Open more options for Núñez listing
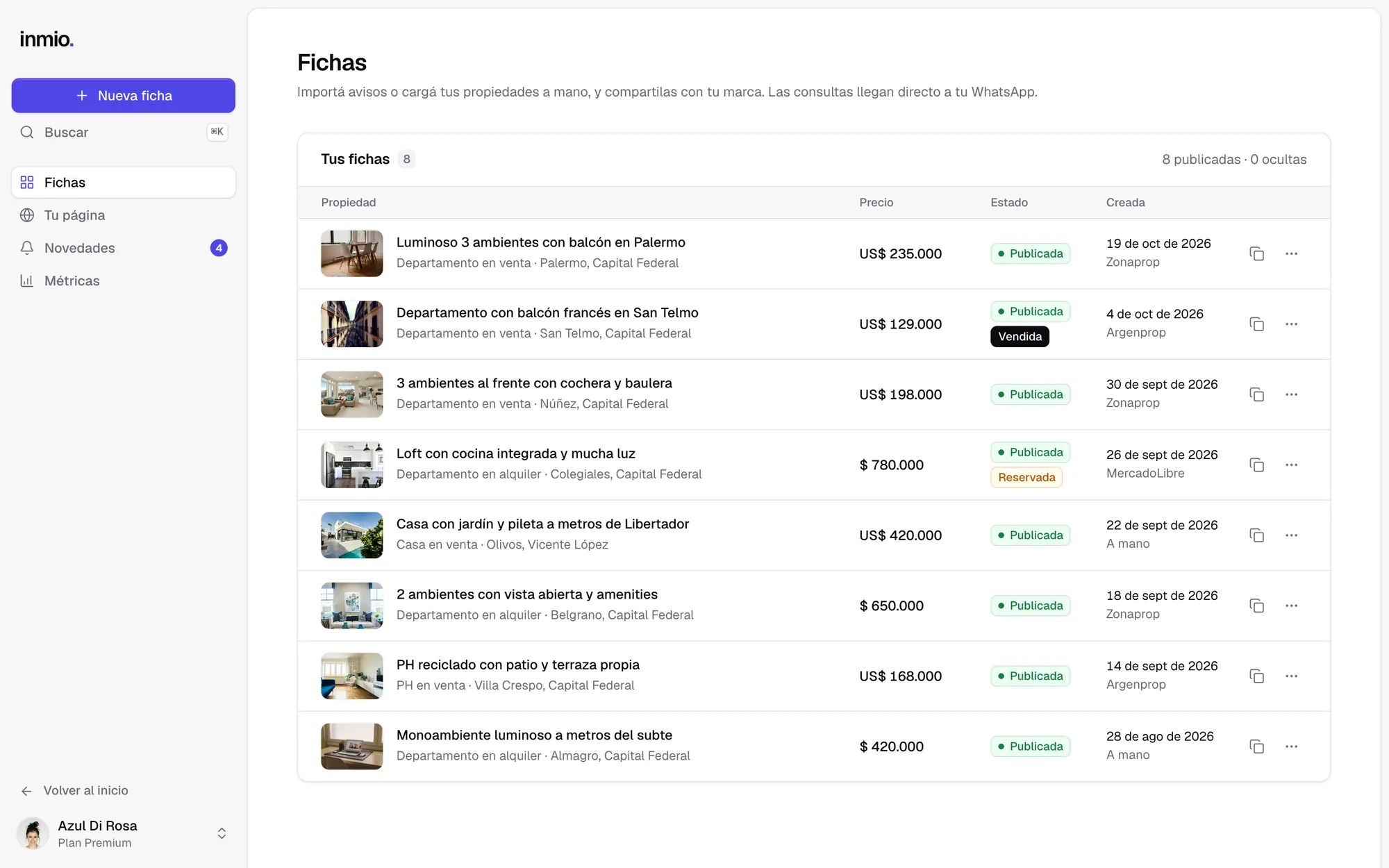 pos(1291,394)
